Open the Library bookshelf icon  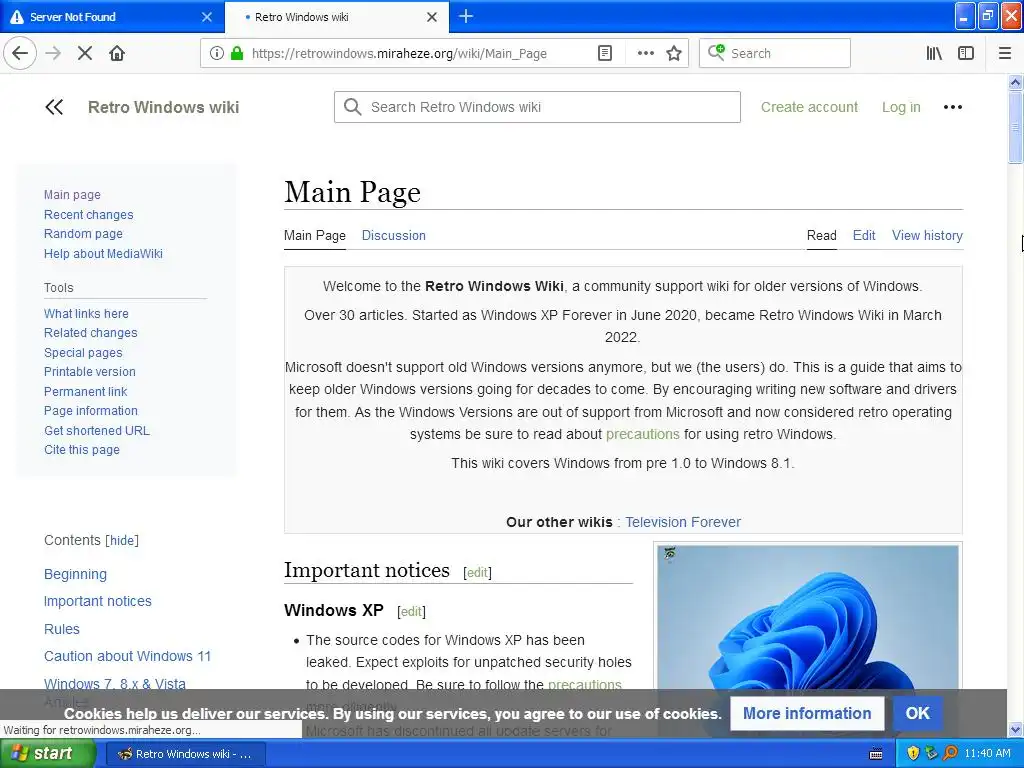934,53
